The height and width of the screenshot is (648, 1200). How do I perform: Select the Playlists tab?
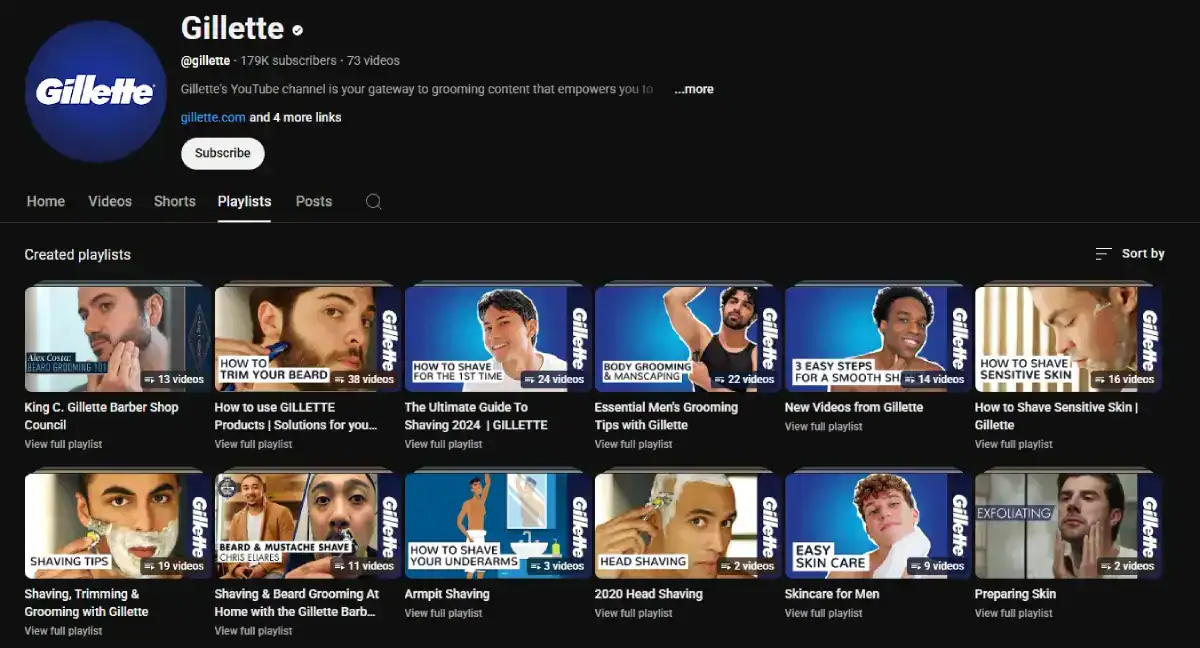[x=244, y=201]
